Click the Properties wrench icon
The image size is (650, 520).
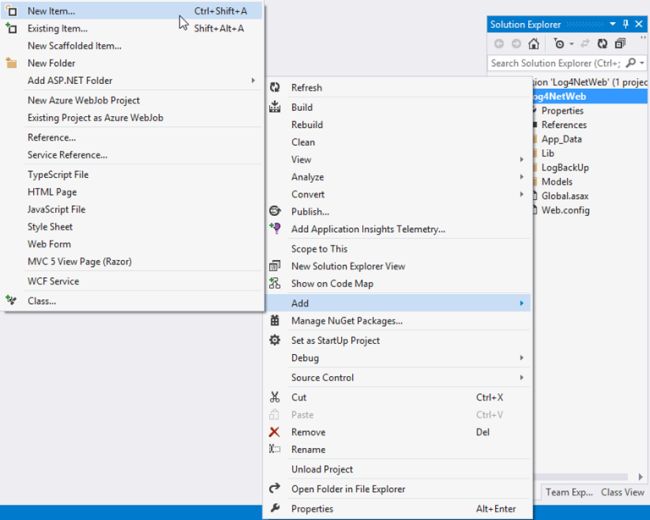(275, 508)
